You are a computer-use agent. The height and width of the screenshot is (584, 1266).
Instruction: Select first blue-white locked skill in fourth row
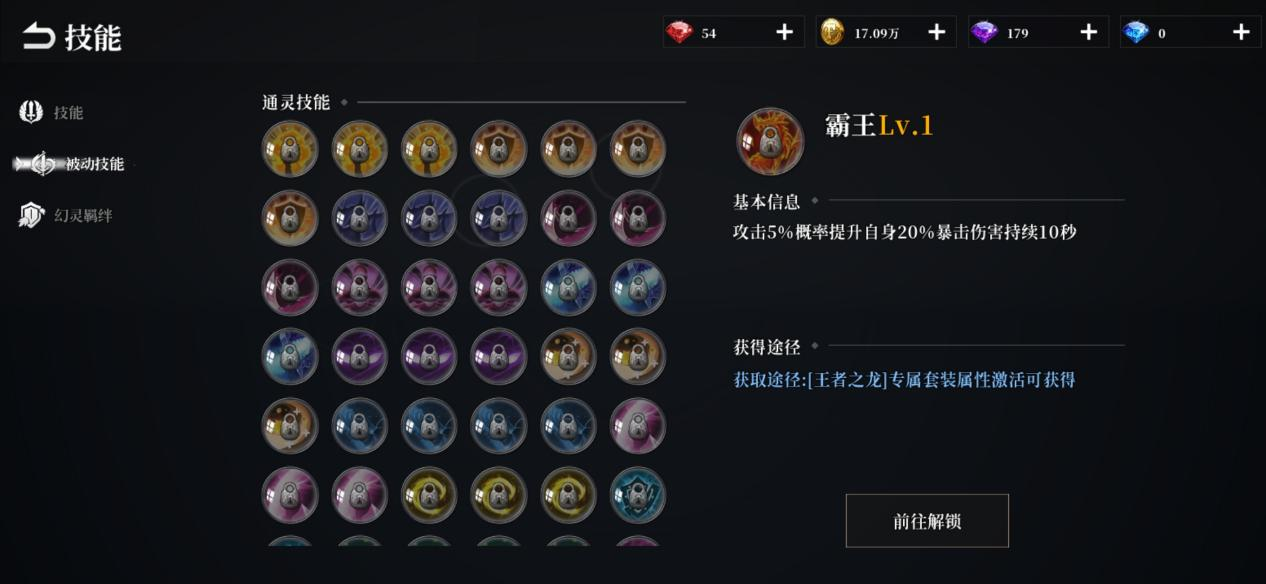click(x=290, y=356)
